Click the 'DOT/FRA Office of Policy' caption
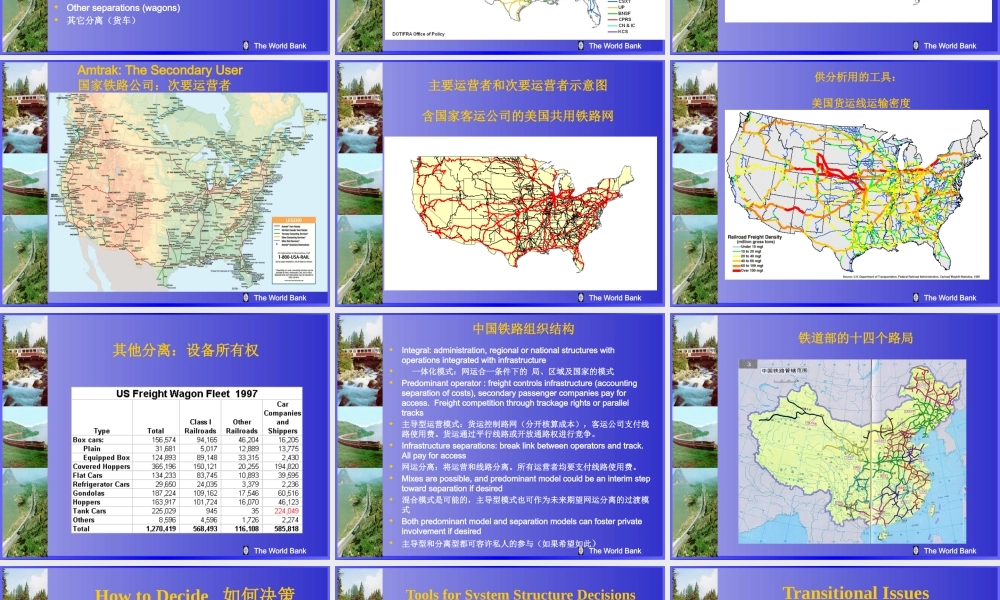Image resolution: width=1000 pixels, height=600 pixels. [418, 34]
